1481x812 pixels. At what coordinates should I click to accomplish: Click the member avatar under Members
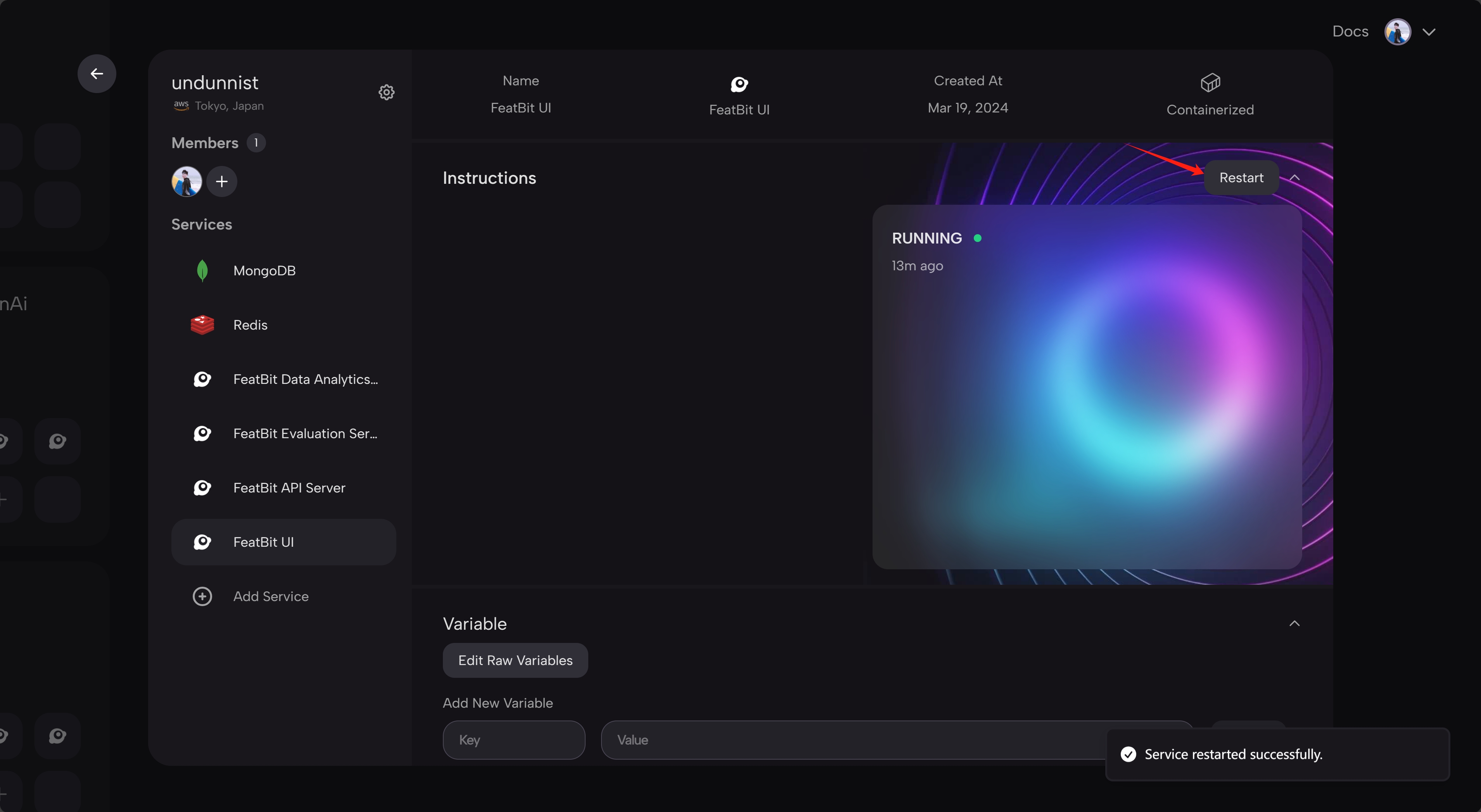186,182
